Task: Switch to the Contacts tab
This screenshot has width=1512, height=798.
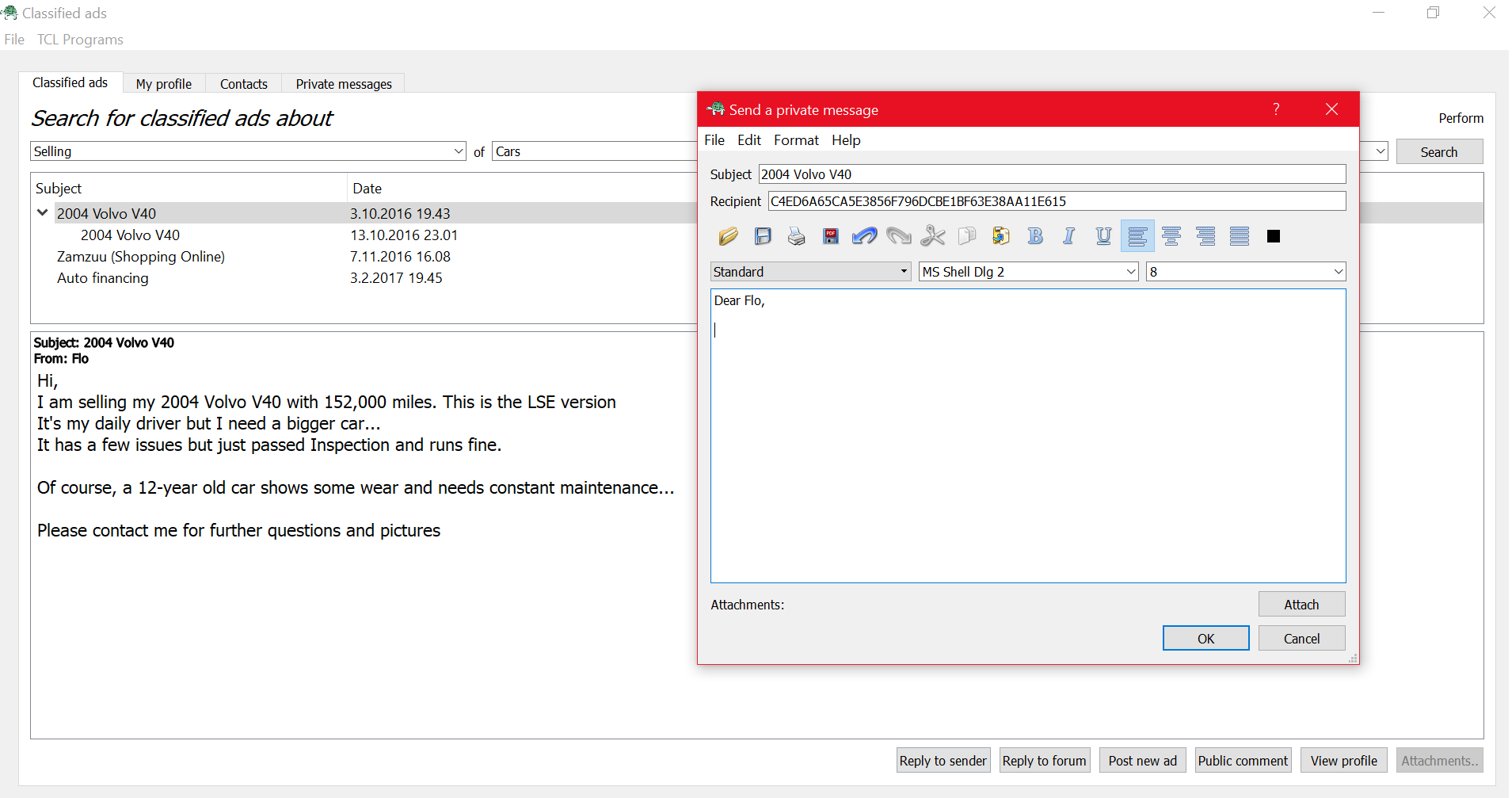Action: (243, 83)
